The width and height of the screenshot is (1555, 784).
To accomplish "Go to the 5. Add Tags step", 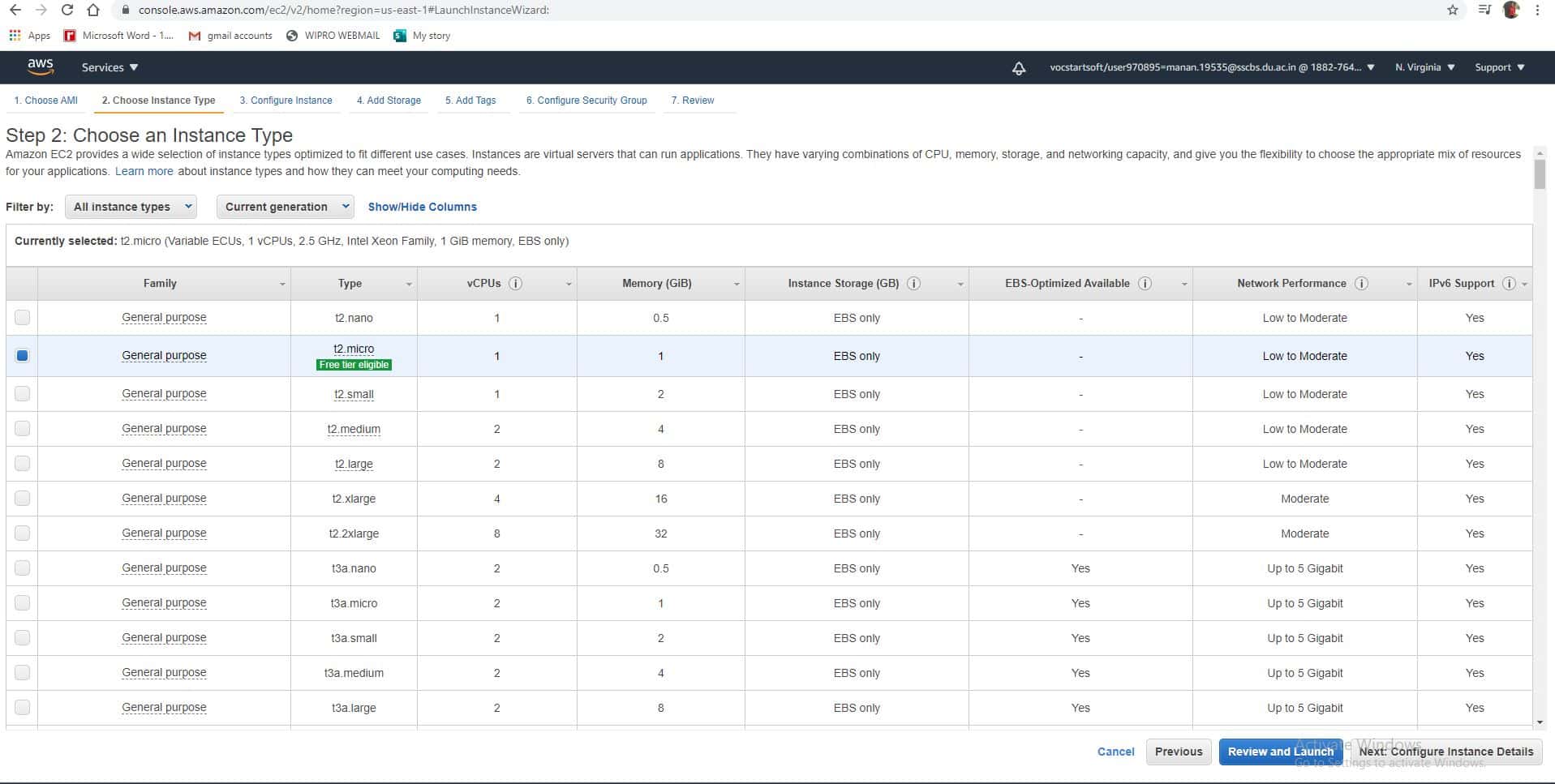I will (x=470, y=101).
